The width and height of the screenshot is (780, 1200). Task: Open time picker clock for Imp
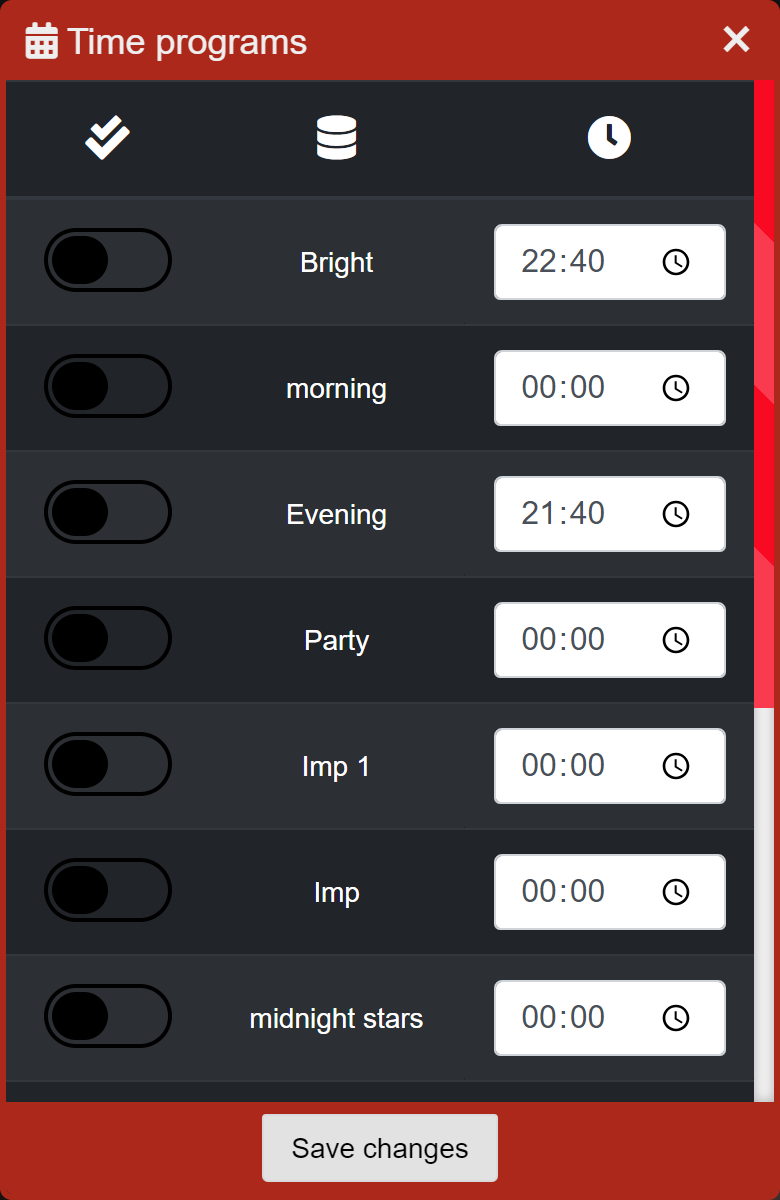click(676, 892)
